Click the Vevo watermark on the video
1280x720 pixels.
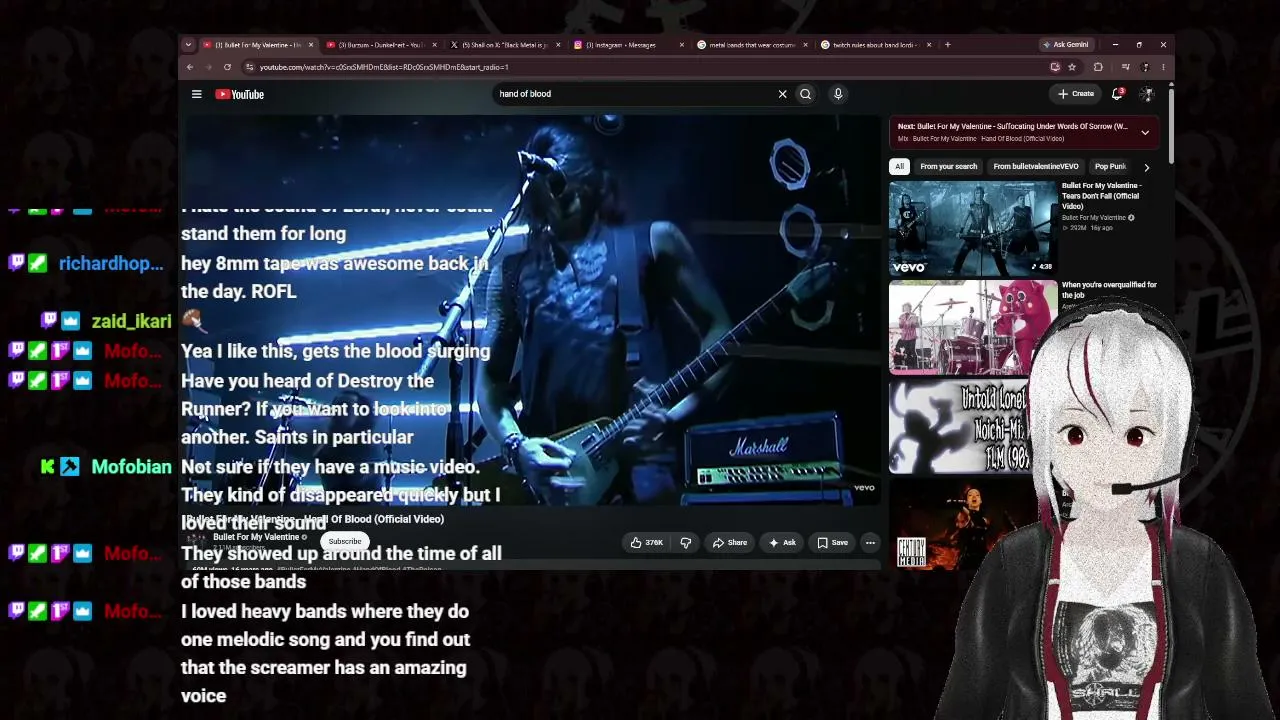[864, 488]
